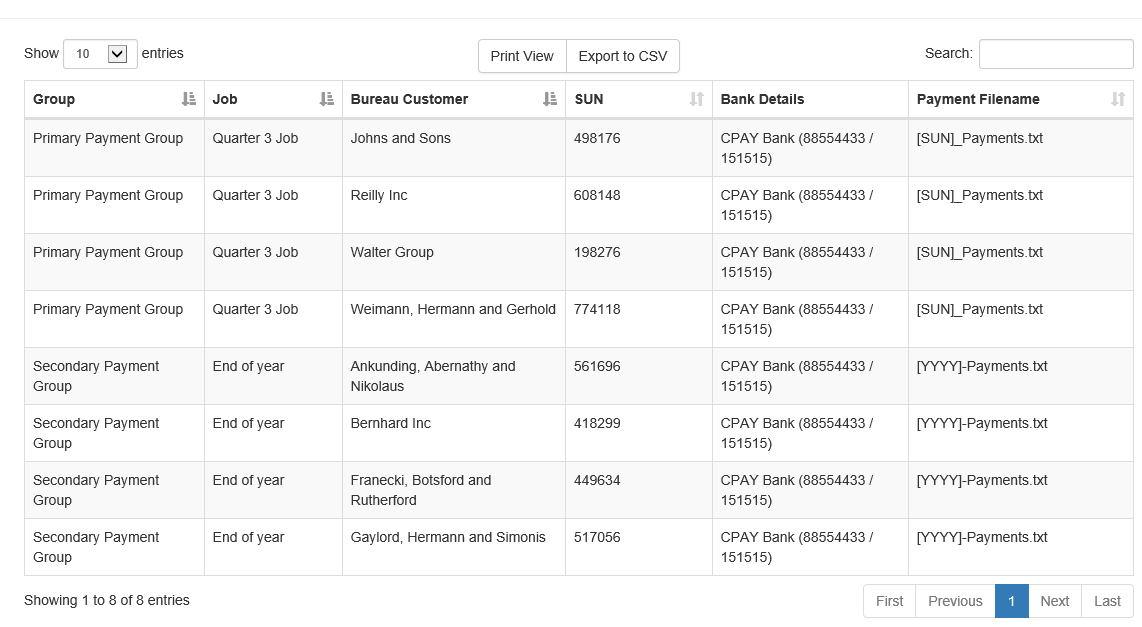Click the Group column sort icon
Screen dimensions: 1142x627
[189, 99]
